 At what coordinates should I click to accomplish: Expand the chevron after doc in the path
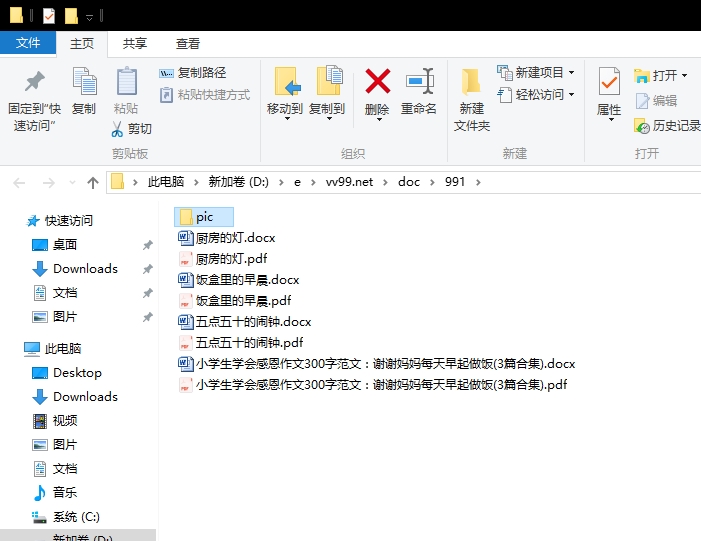pos(432,182)
